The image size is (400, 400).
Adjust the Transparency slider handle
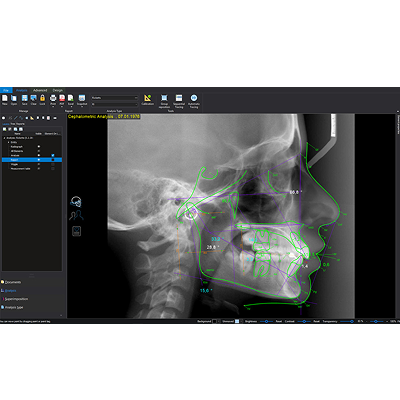tap(352, 321)
